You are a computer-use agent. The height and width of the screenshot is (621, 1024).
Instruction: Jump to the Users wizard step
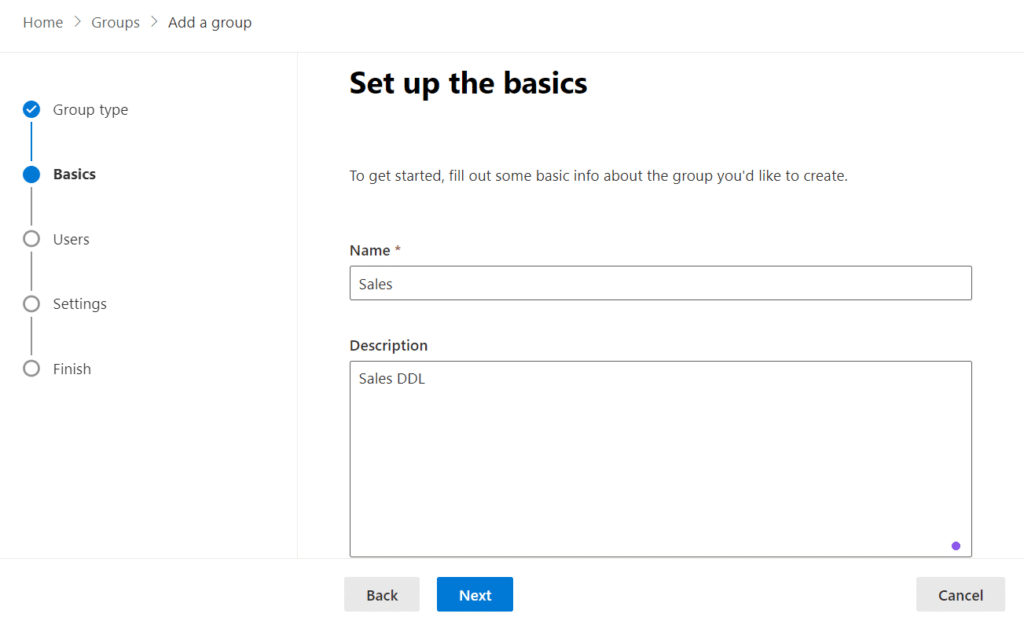[x=71, y=239]
